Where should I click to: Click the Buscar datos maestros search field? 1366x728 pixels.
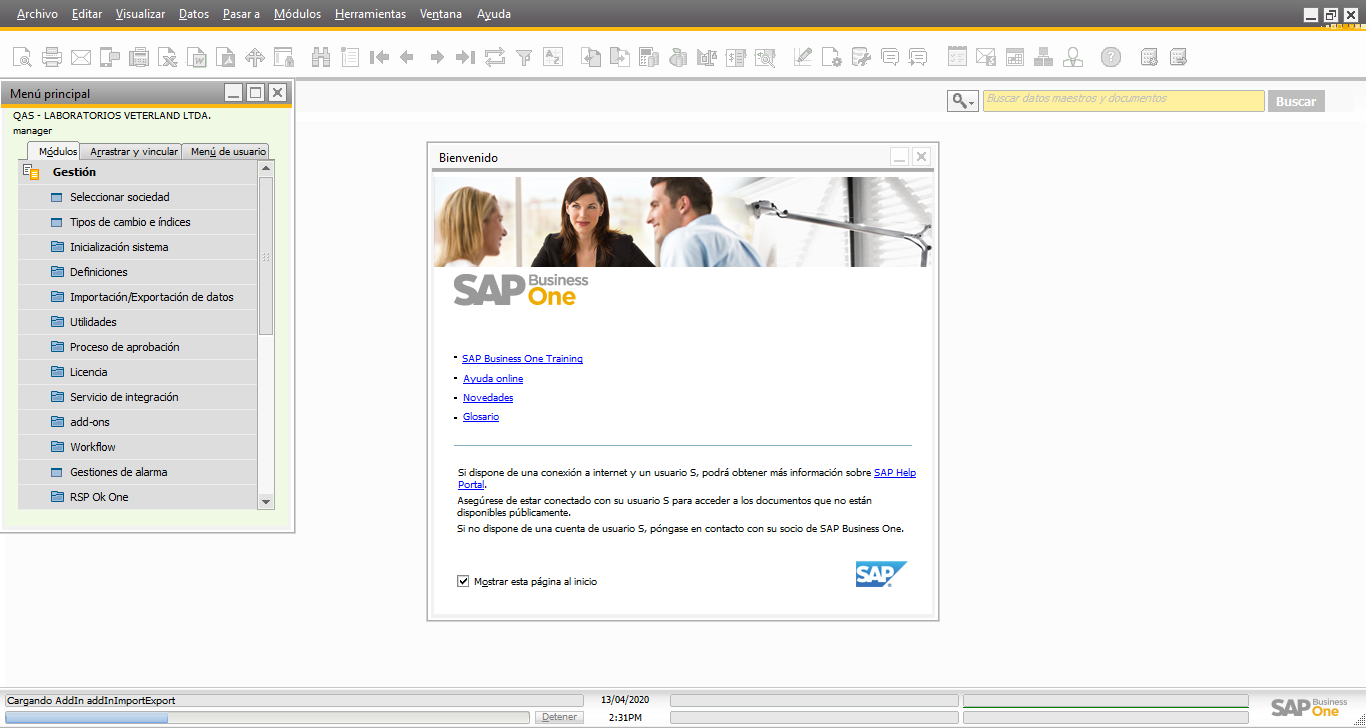[1123, 100]
